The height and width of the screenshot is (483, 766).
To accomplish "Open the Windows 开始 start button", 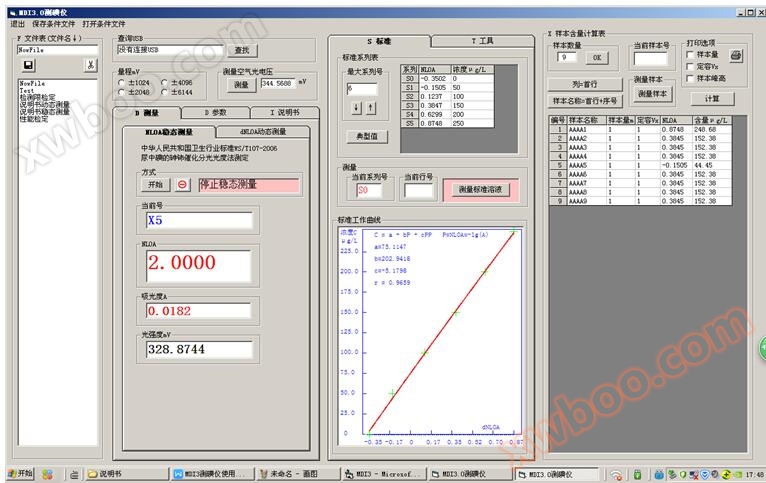I will click(19, 473).
